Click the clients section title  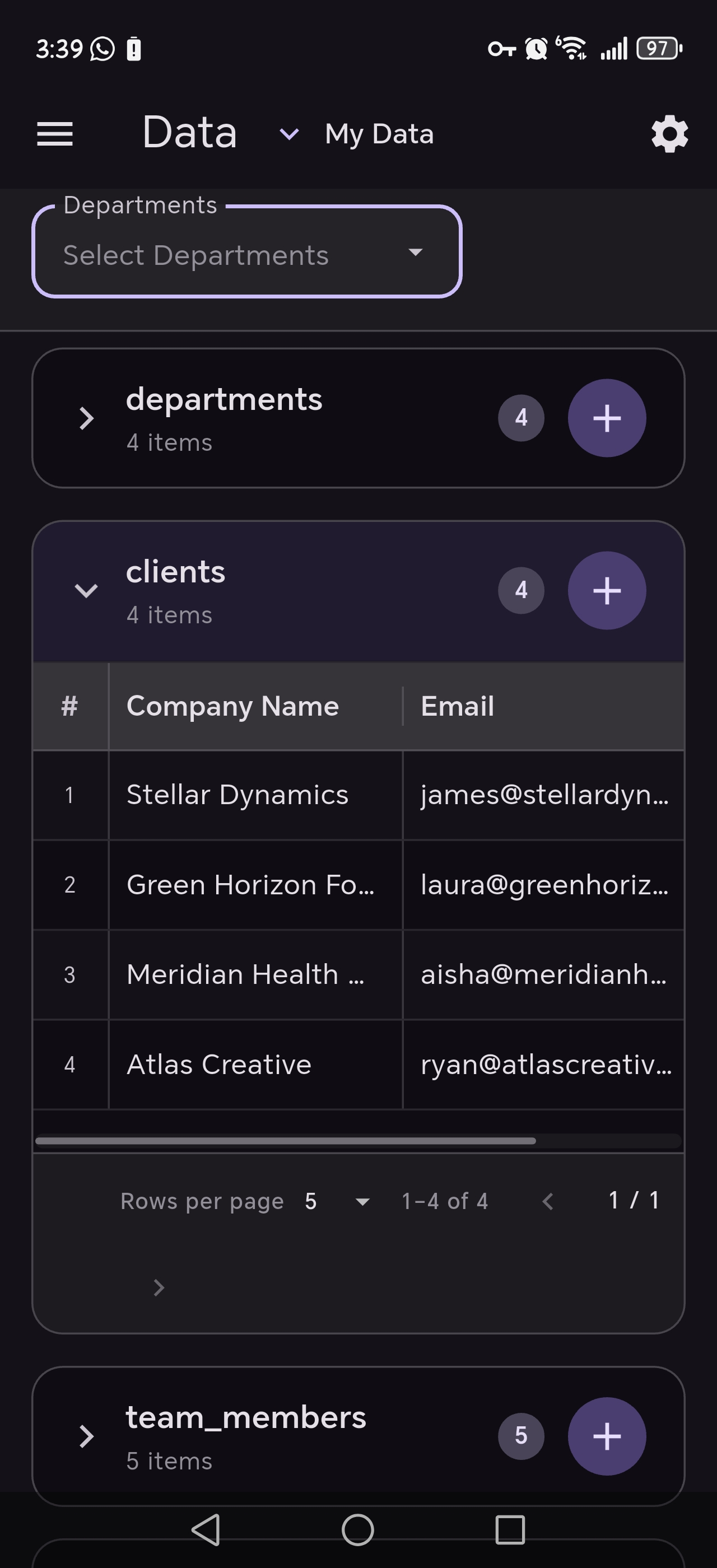[x=175, y=572]
